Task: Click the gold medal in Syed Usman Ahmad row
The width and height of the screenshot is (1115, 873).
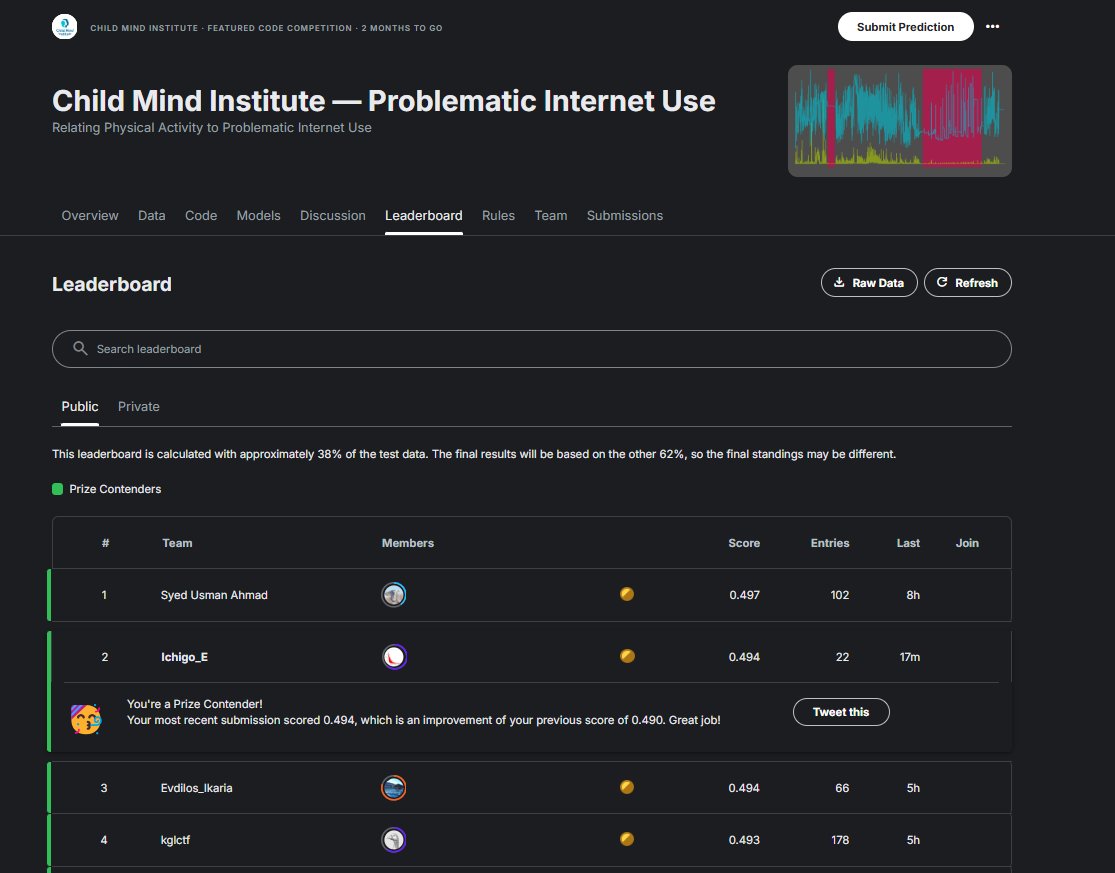Action: tap(627, 594)
